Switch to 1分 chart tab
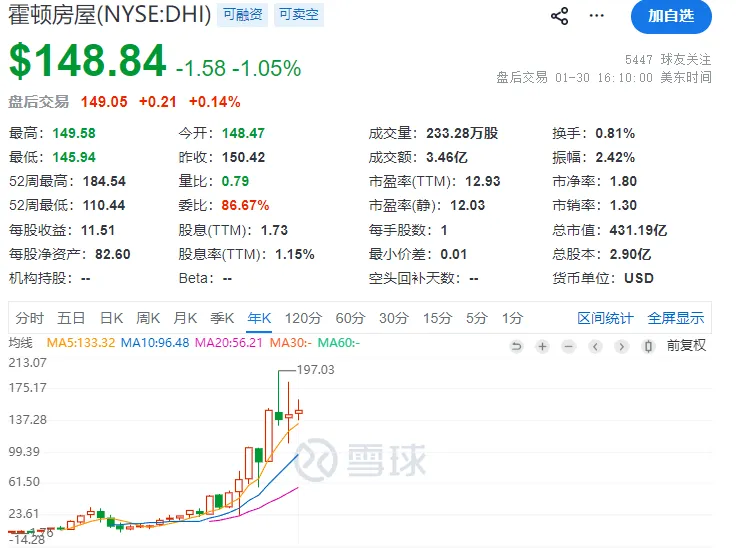 point(512,318)
